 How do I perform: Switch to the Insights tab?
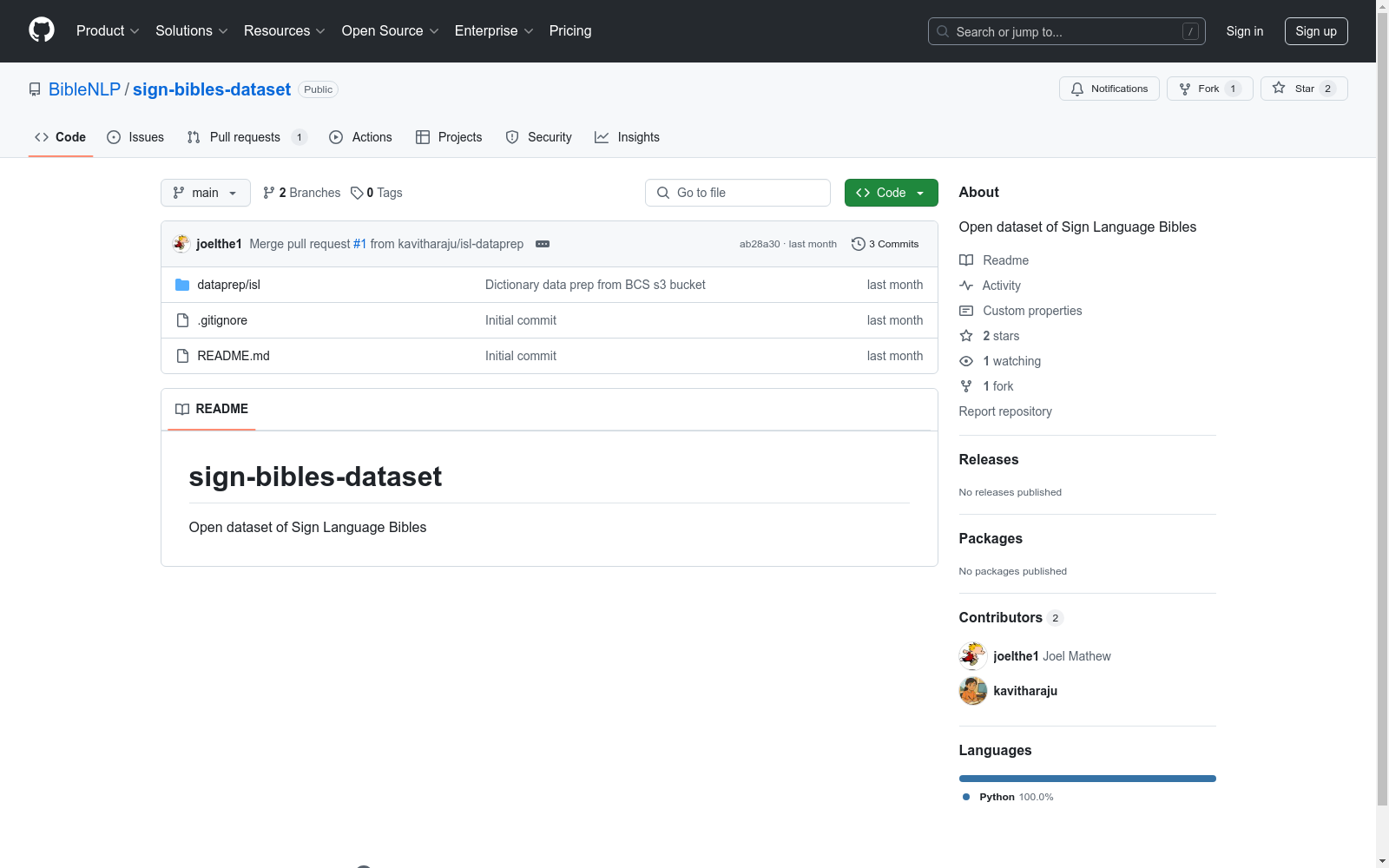[x=627, y=137]
